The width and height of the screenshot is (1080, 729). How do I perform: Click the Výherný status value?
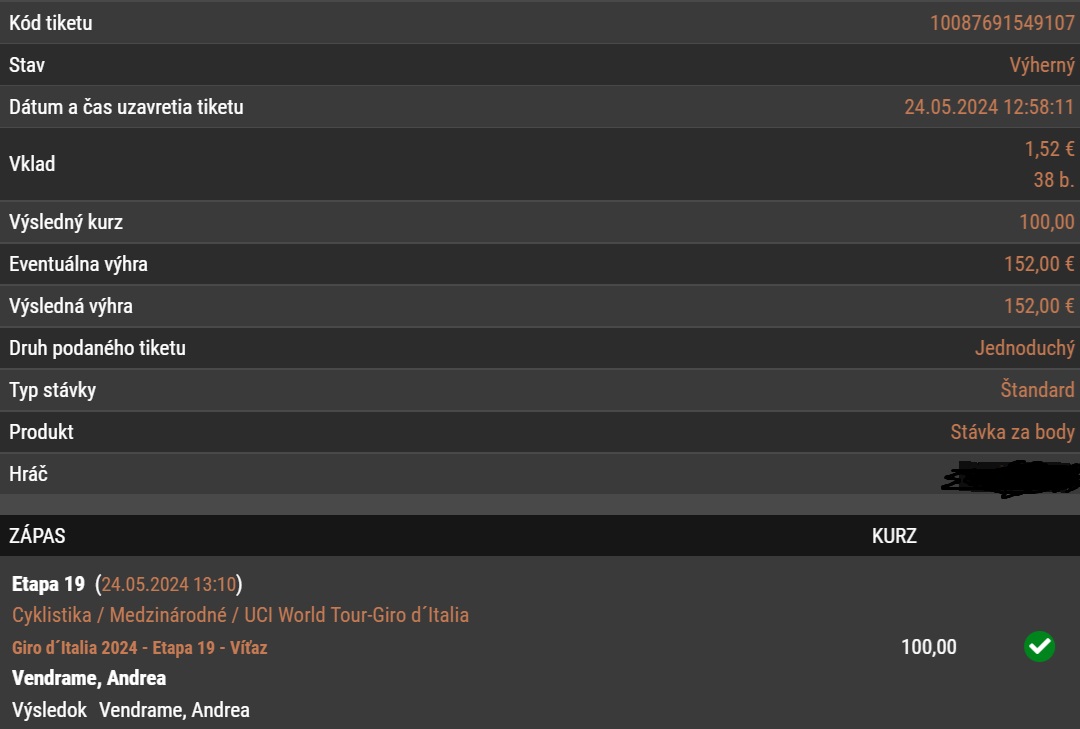1041,65
